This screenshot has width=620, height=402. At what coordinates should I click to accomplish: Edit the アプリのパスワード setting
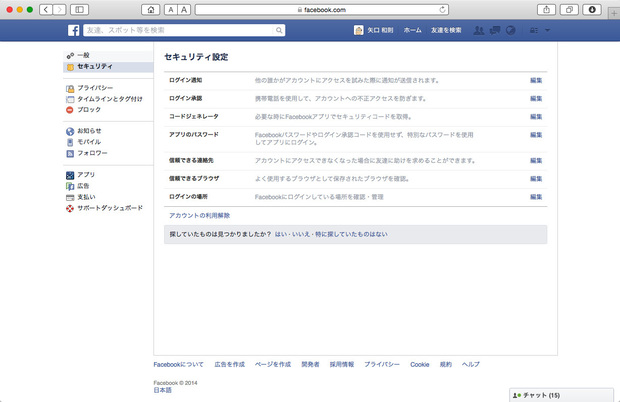tap(536, 135)
